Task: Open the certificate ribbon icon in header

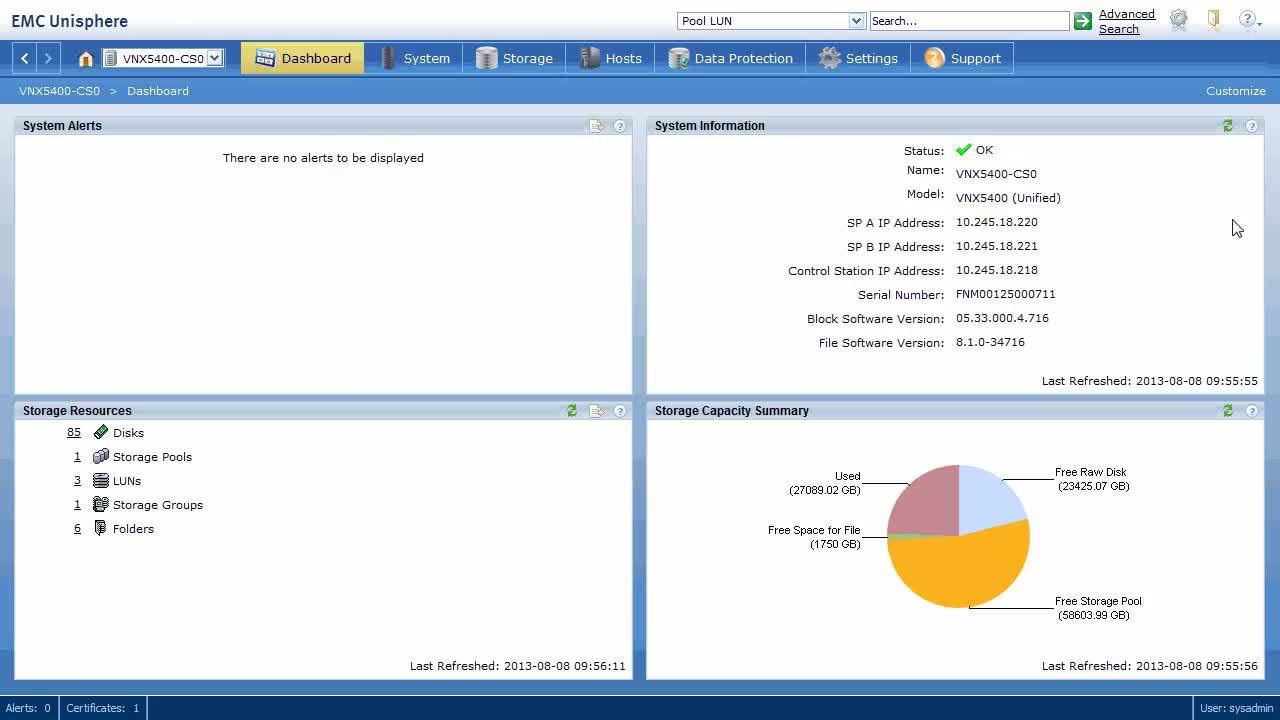Action: coord(1179,19)
